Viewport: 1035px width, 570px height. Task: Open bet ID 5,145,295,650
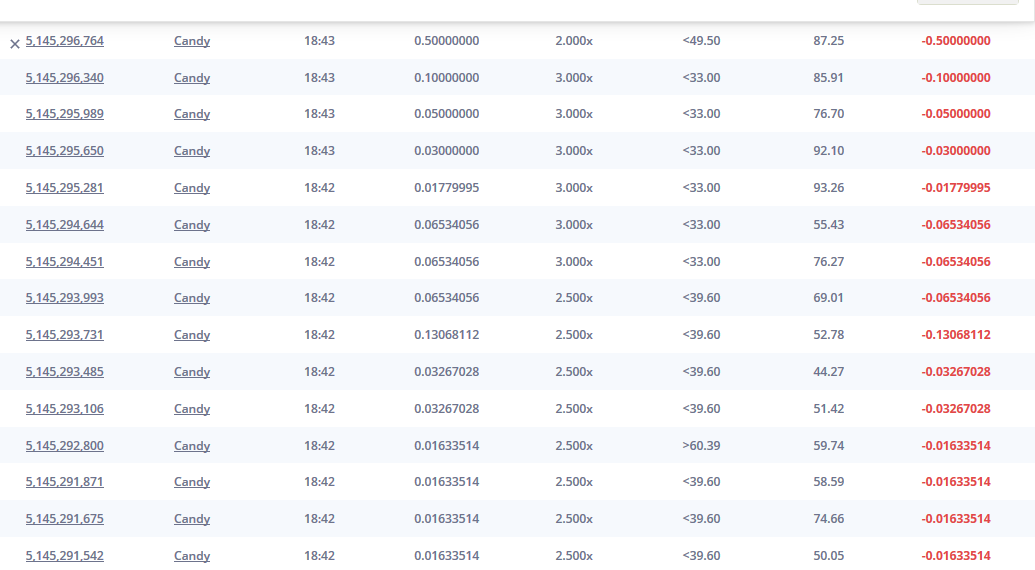(65, 151)
